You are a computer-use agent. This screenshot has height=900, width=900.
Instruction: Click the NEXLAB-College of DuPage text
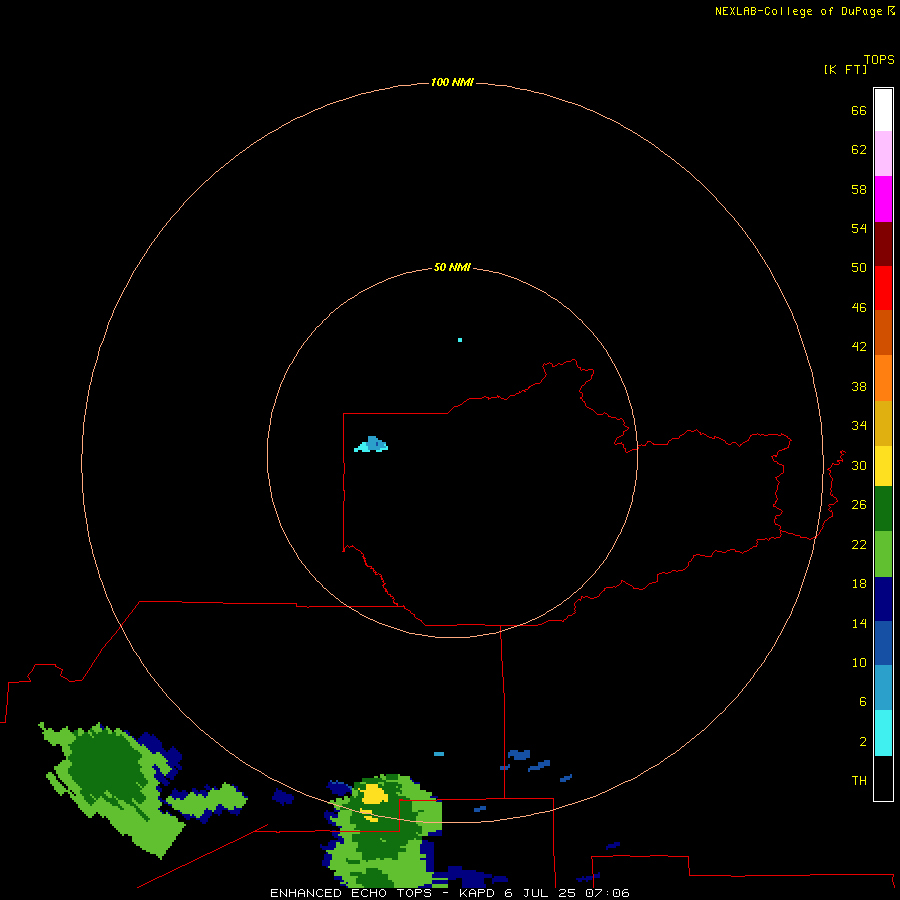798,11
